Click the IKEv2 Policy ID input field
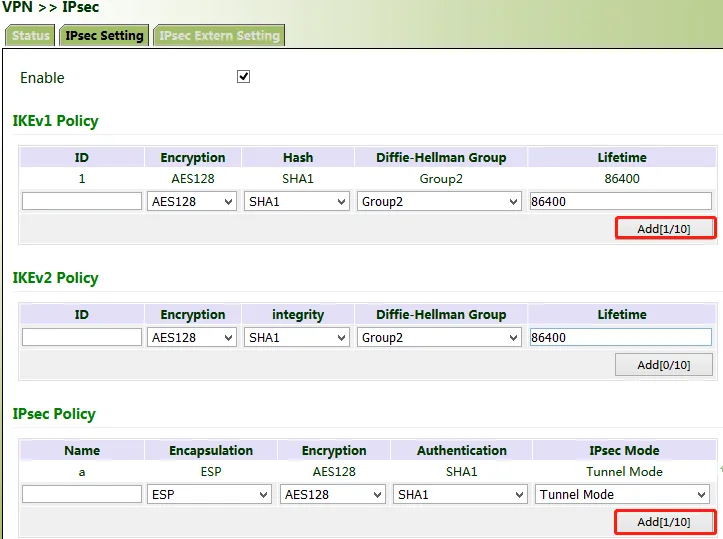723x539 pixels. click(x=82, y=337)
